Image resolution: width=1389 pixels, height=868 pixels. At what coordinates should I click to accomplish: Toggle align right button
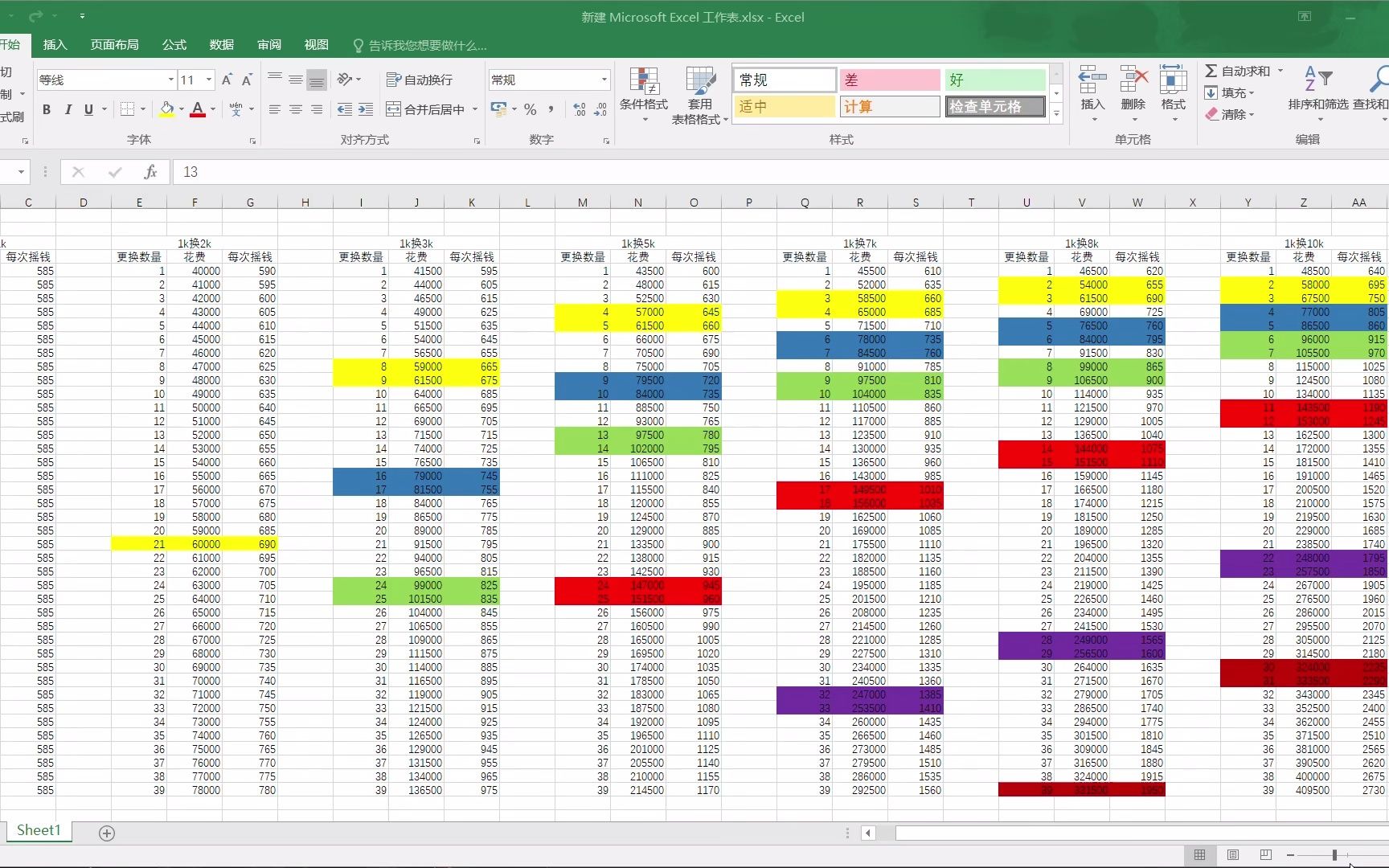[317, 109]
